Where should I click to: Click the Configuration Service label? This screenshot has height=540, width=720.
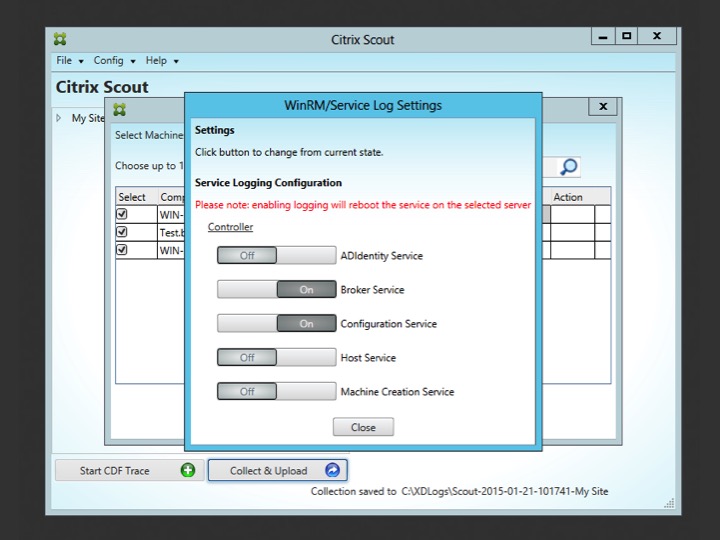(388, 324)
